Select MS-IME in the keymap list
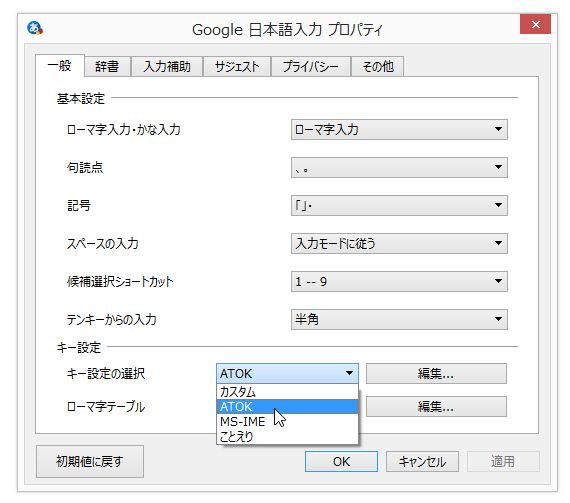Viewport: 570px width, 503px height. [x=287, y=421]
